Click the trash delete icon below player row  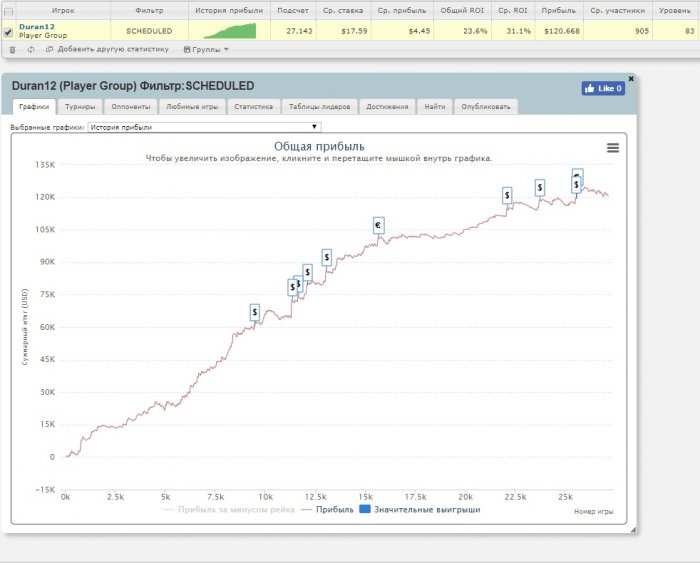[x=12, y=49]
